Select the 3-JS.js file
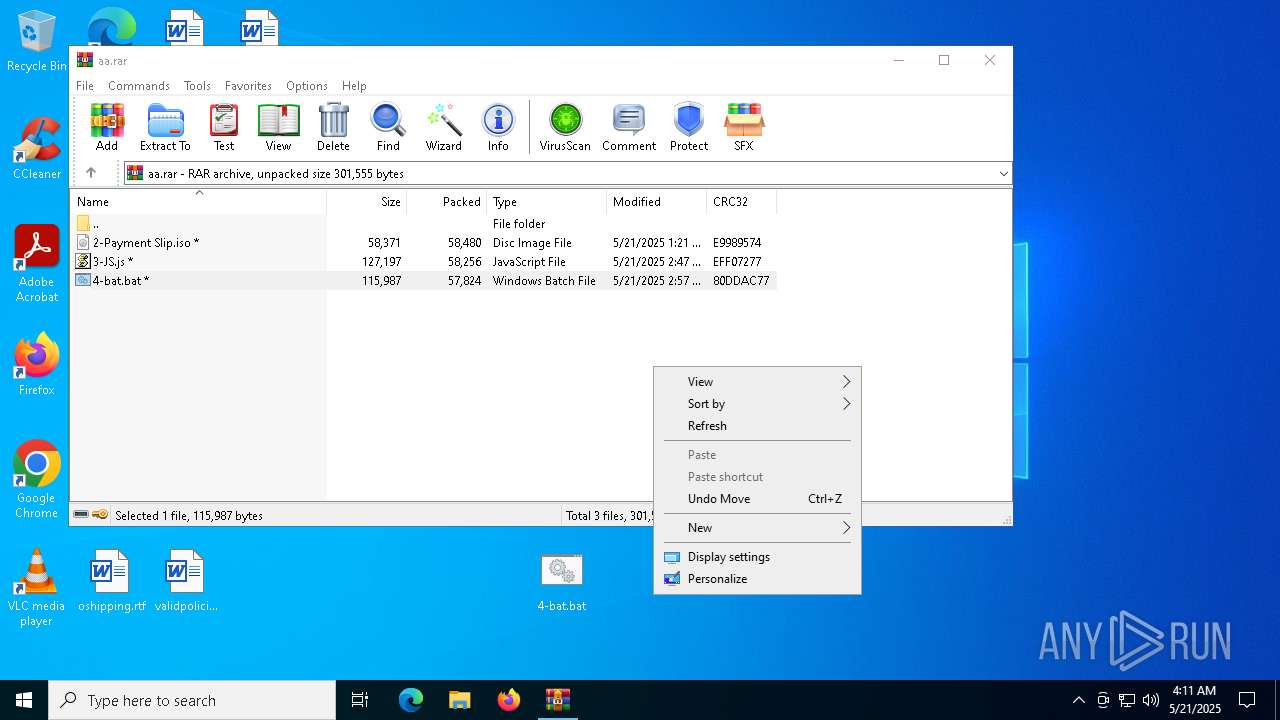 point(424,262)
